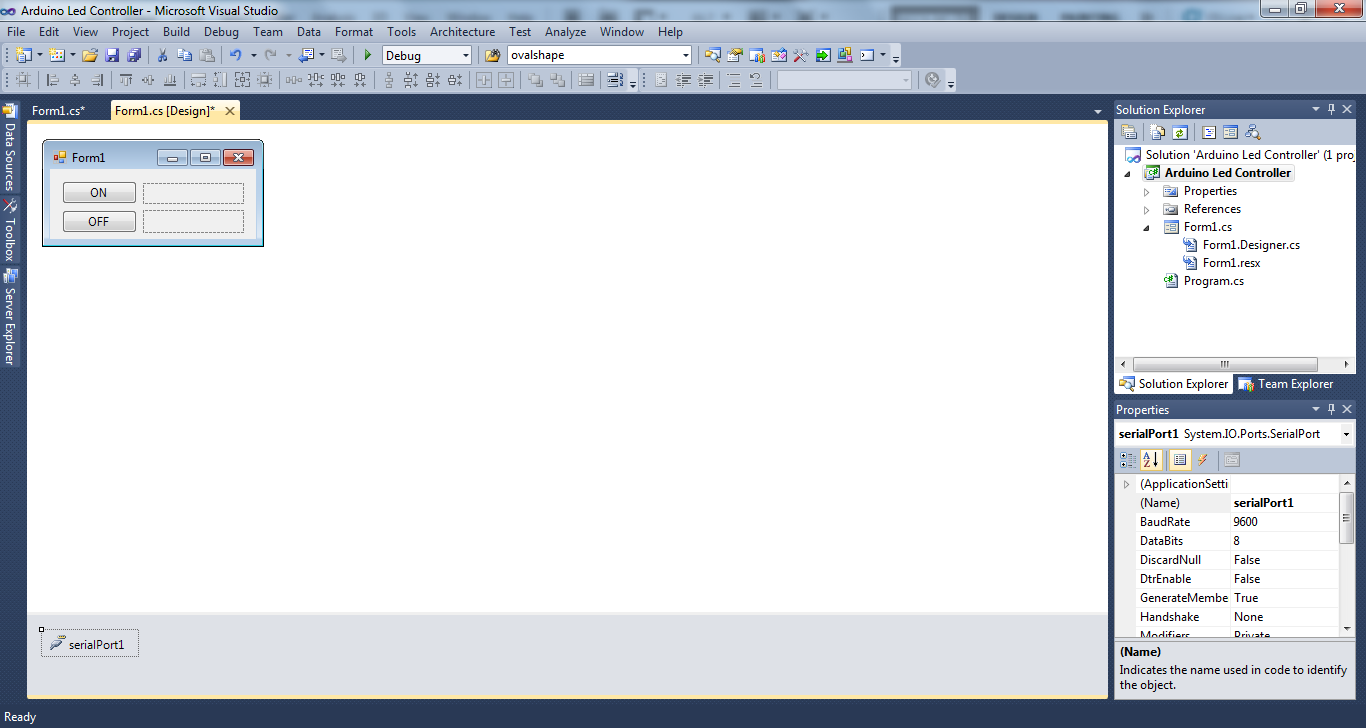Screen dimensions: 1366x728
Task: Click the Undo arrow in the toolbar
Action: pyautogui.click(x=235, y=55)
